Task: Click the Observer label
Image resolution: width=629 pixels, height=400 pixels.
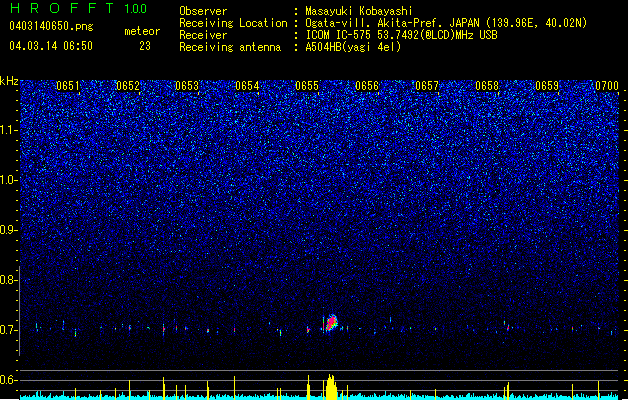Action: 203,11
